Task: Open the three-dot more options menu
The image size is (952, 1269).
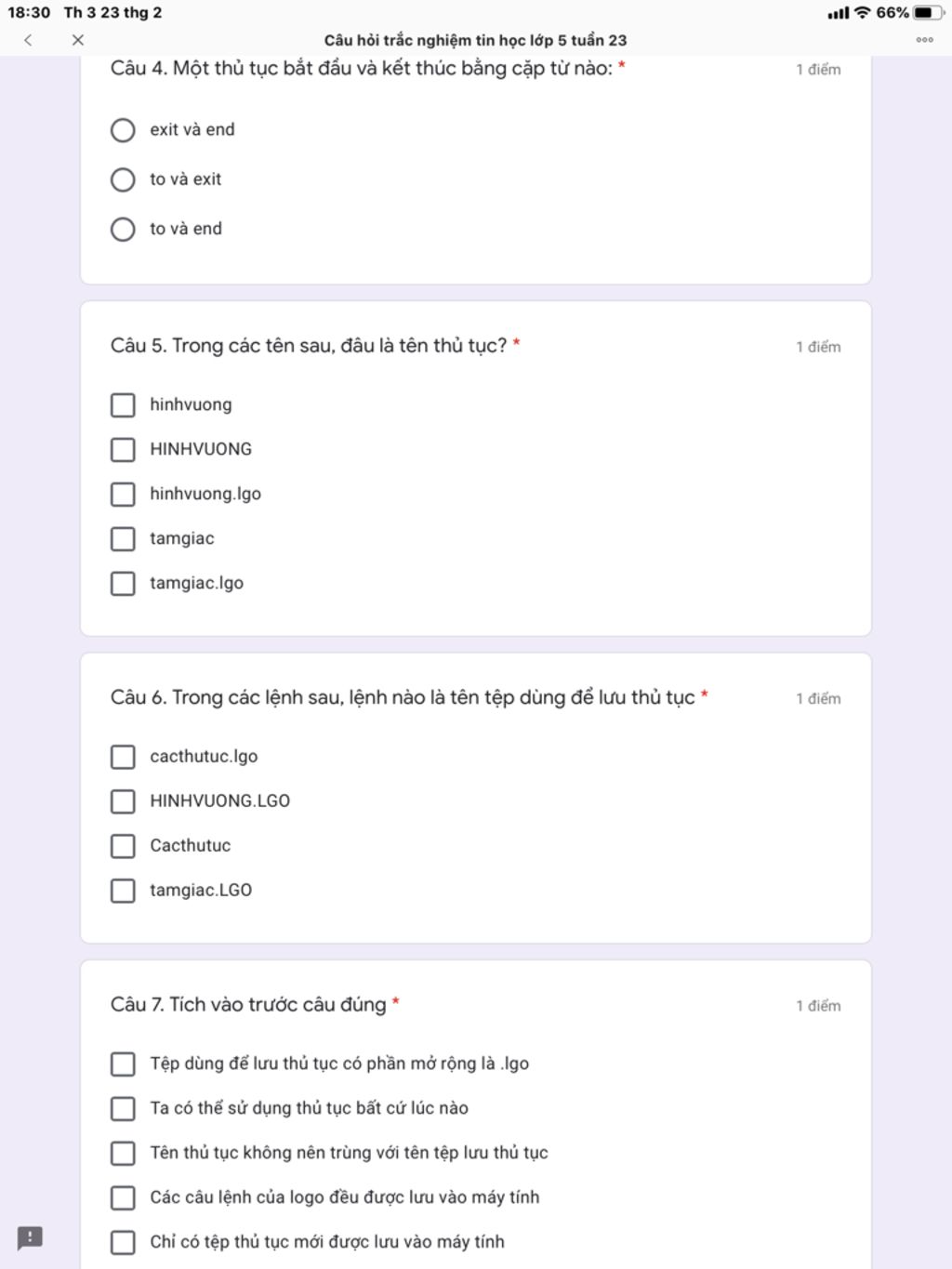Action: [924, 40]
